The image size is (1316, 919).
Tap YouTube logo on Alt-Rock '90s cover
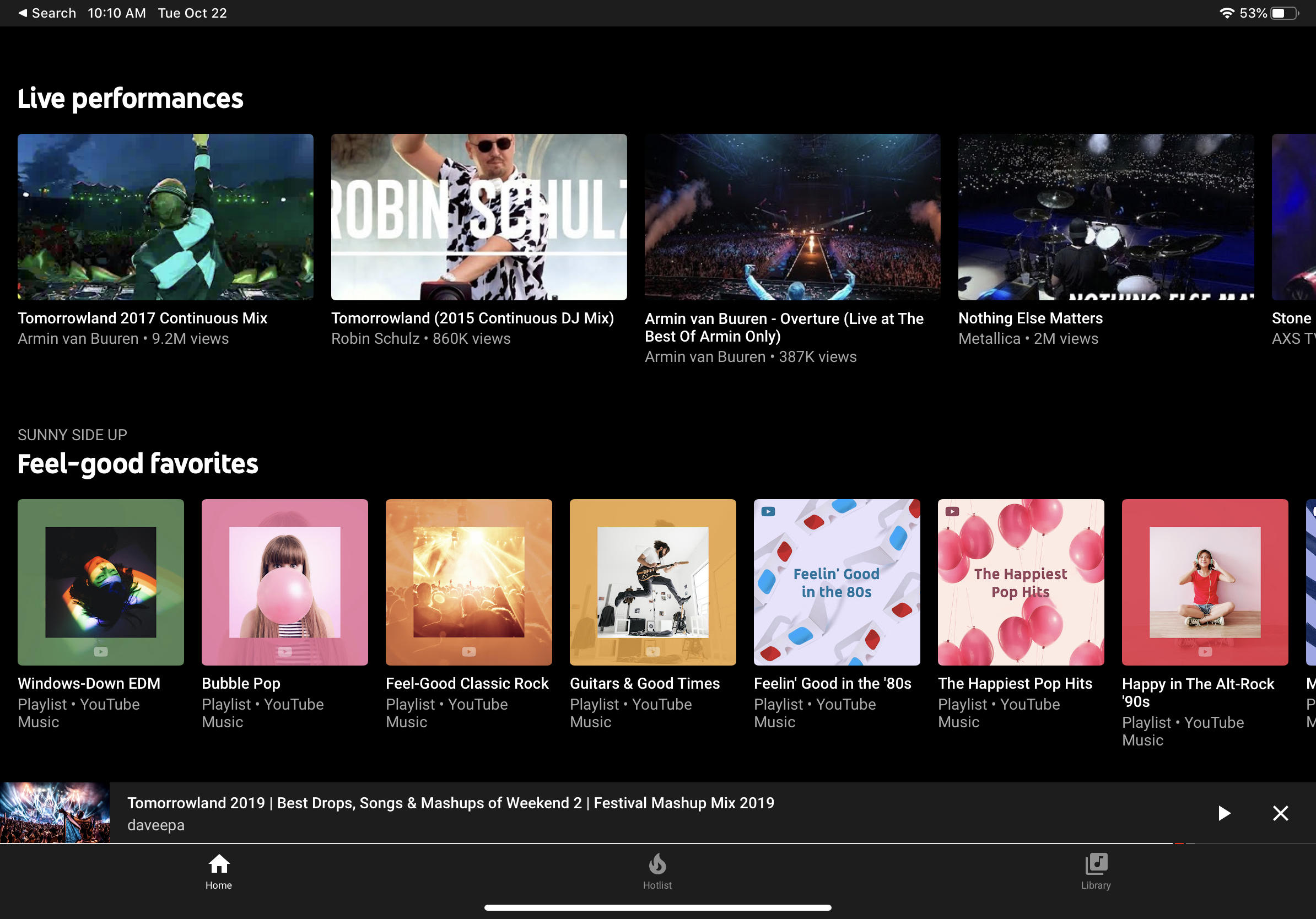coord(1205,651)
